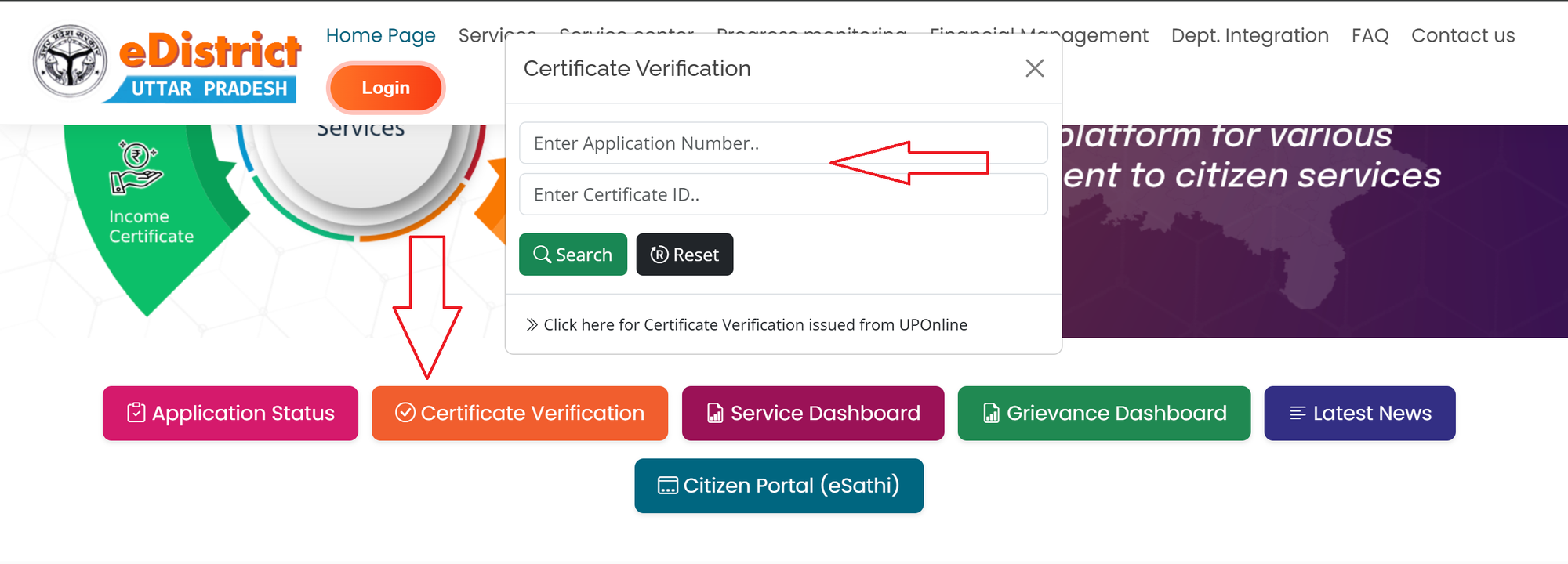Click the checkmark icon on Certificate Verification
The height and width of the screenshot is (564, 1568).
click(405, 413)
